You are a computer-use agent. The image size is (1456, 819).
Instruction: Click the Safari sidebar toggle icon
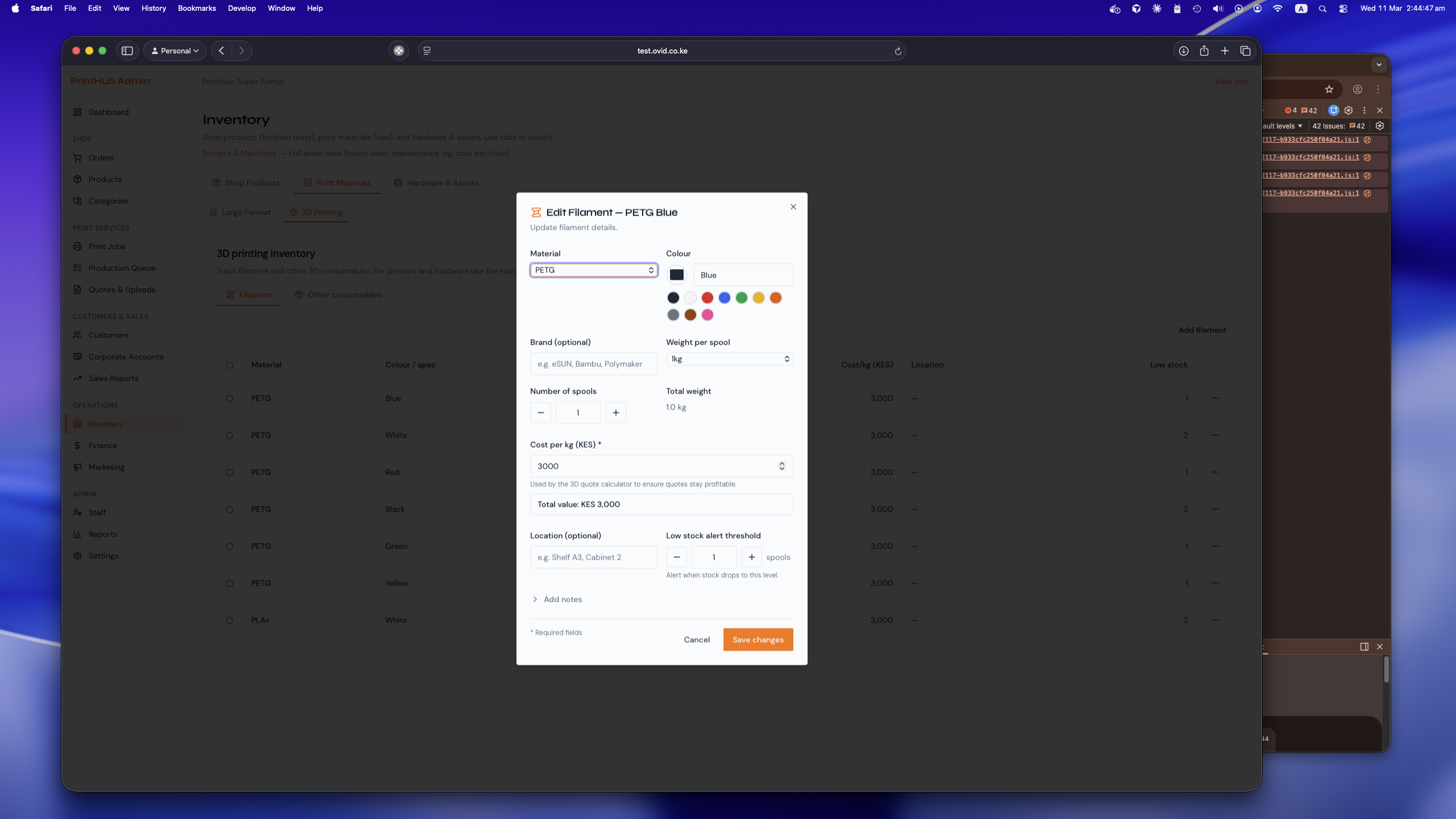point(127,51)
